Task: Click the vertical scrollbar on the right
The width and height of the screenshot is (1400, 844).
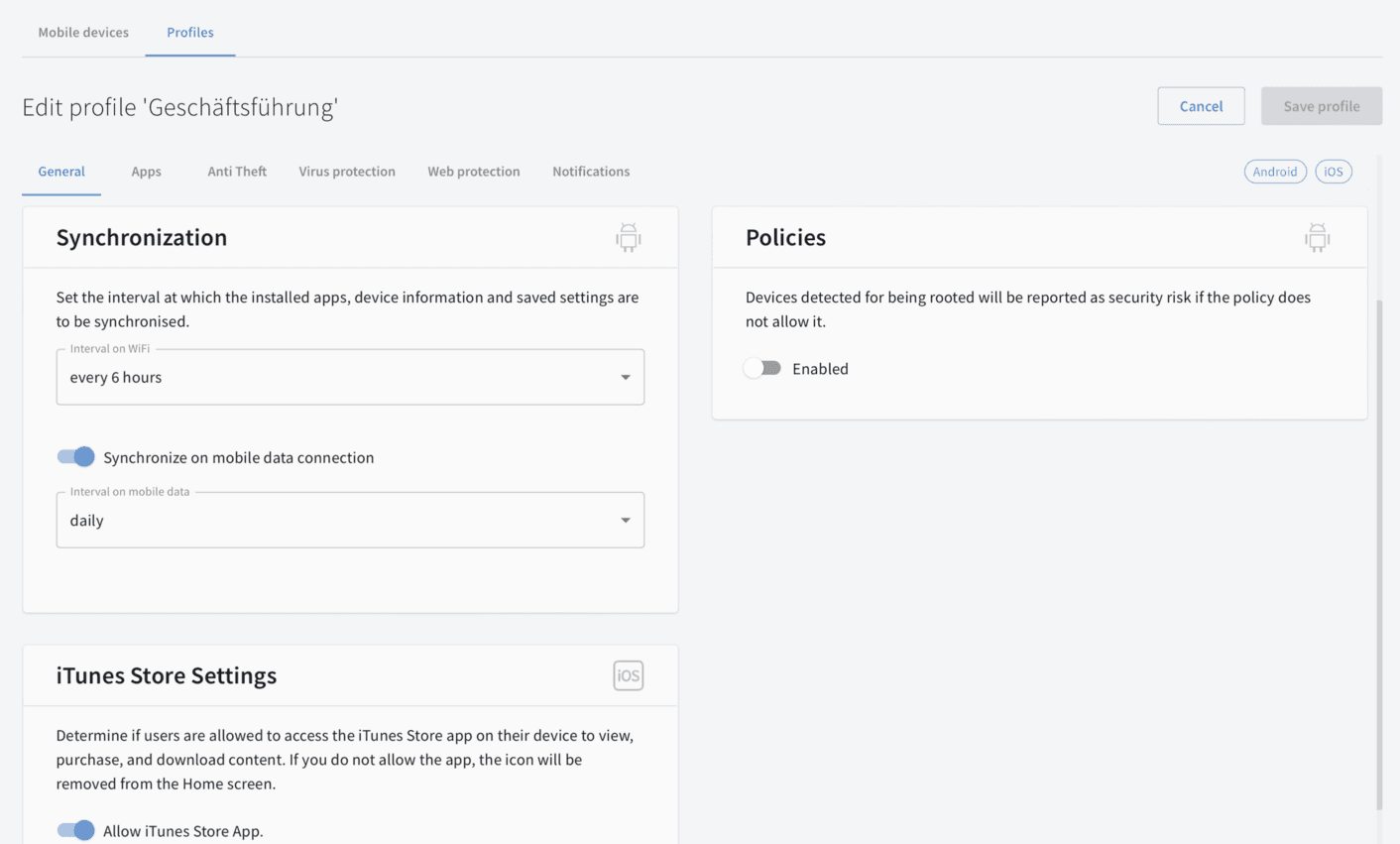Action: pos(1378,555)
